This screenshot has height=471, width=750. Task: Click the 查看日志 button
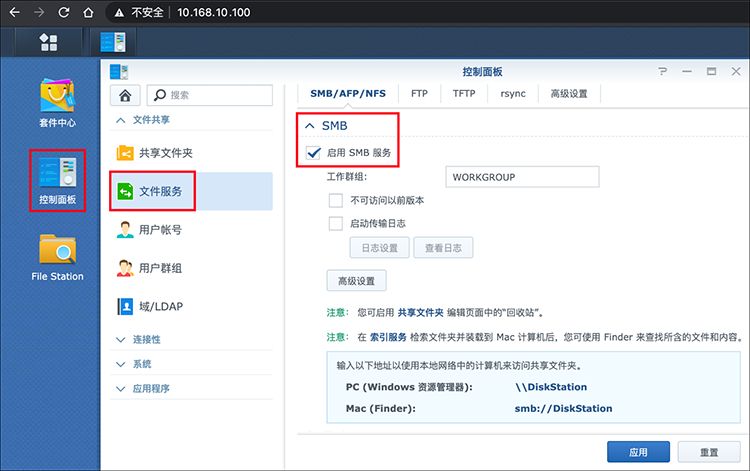click(x=443, y=248)
